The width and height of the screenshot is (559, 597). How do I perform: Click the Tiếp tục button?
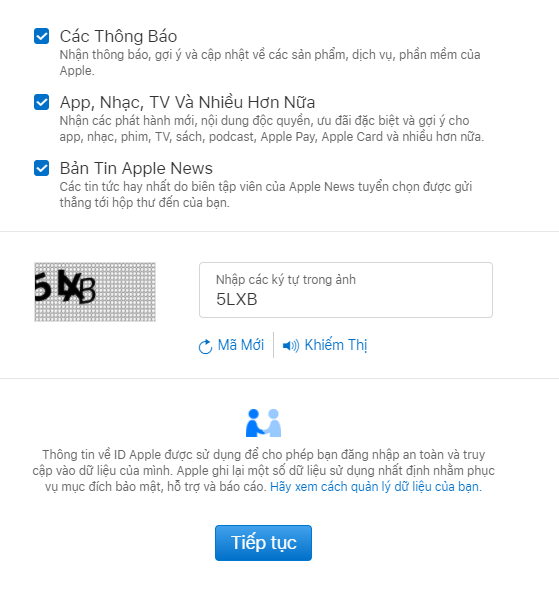tap(264, 543)
